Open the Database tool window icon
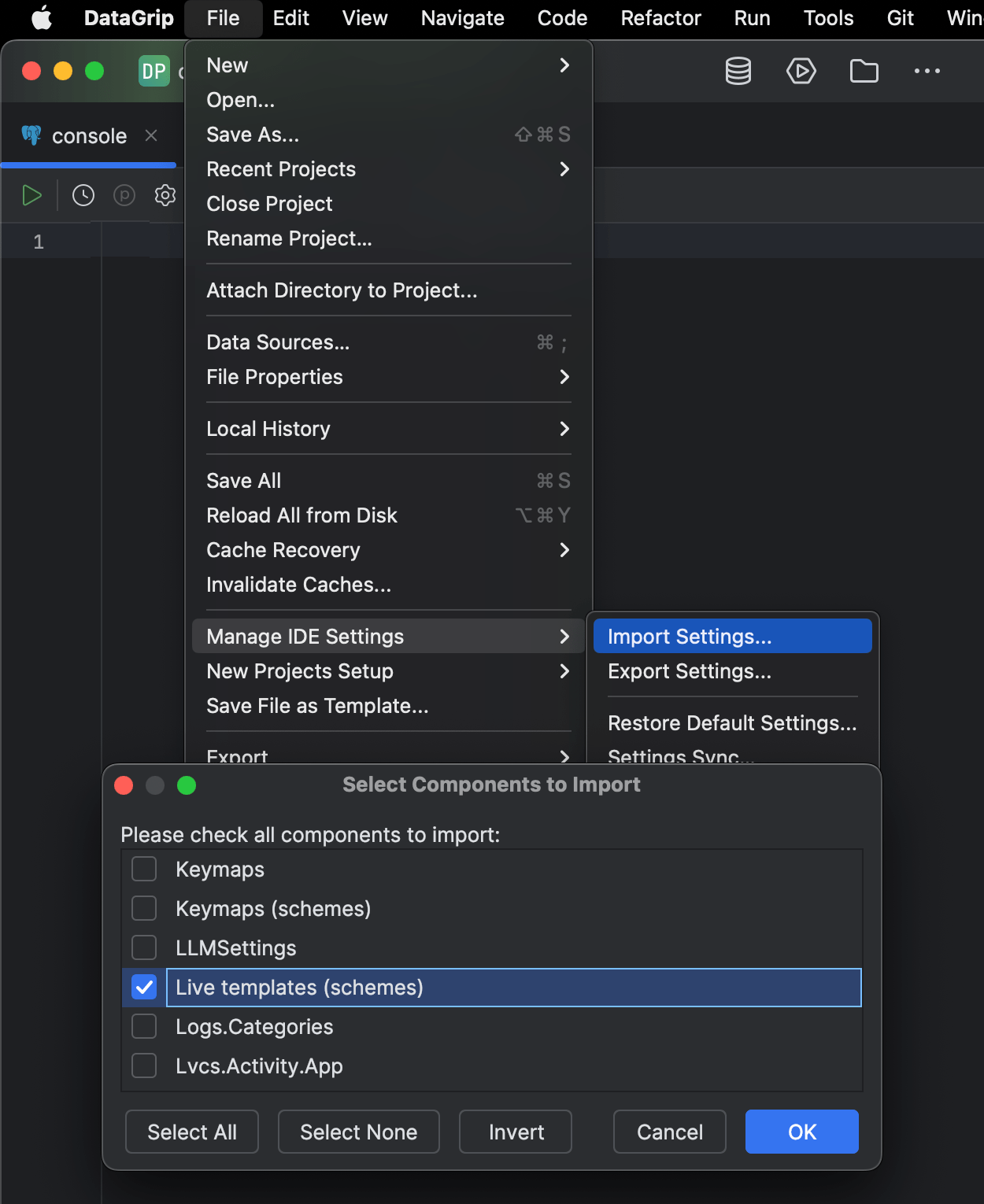 click(738, 72)
